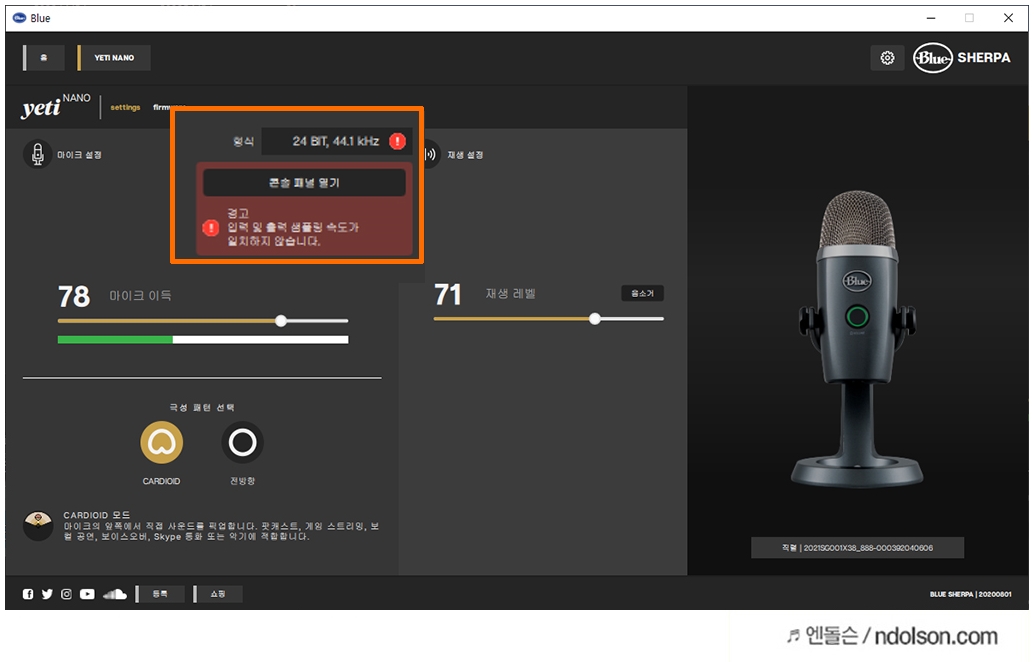Open Blue Sherpa settings gear

coord(887,58)
